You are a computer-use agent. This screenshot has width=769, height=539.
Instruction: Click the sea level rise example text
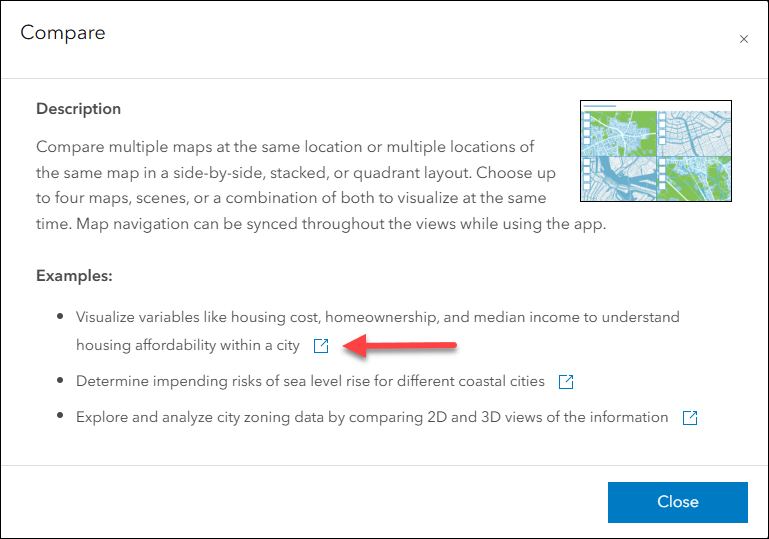click(310, 381)
